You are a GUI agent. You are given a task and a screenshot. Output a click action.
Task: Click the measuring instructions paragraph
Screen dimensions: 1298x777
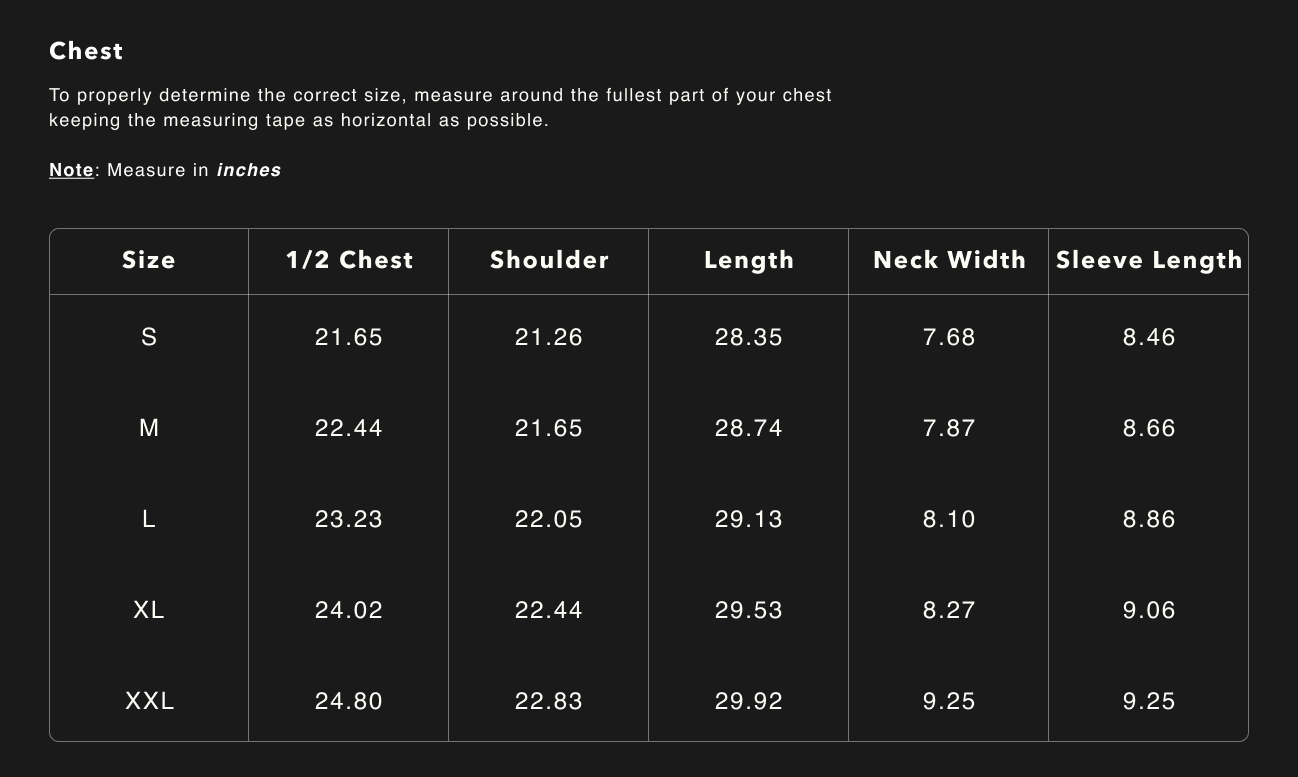pos(440,108)
